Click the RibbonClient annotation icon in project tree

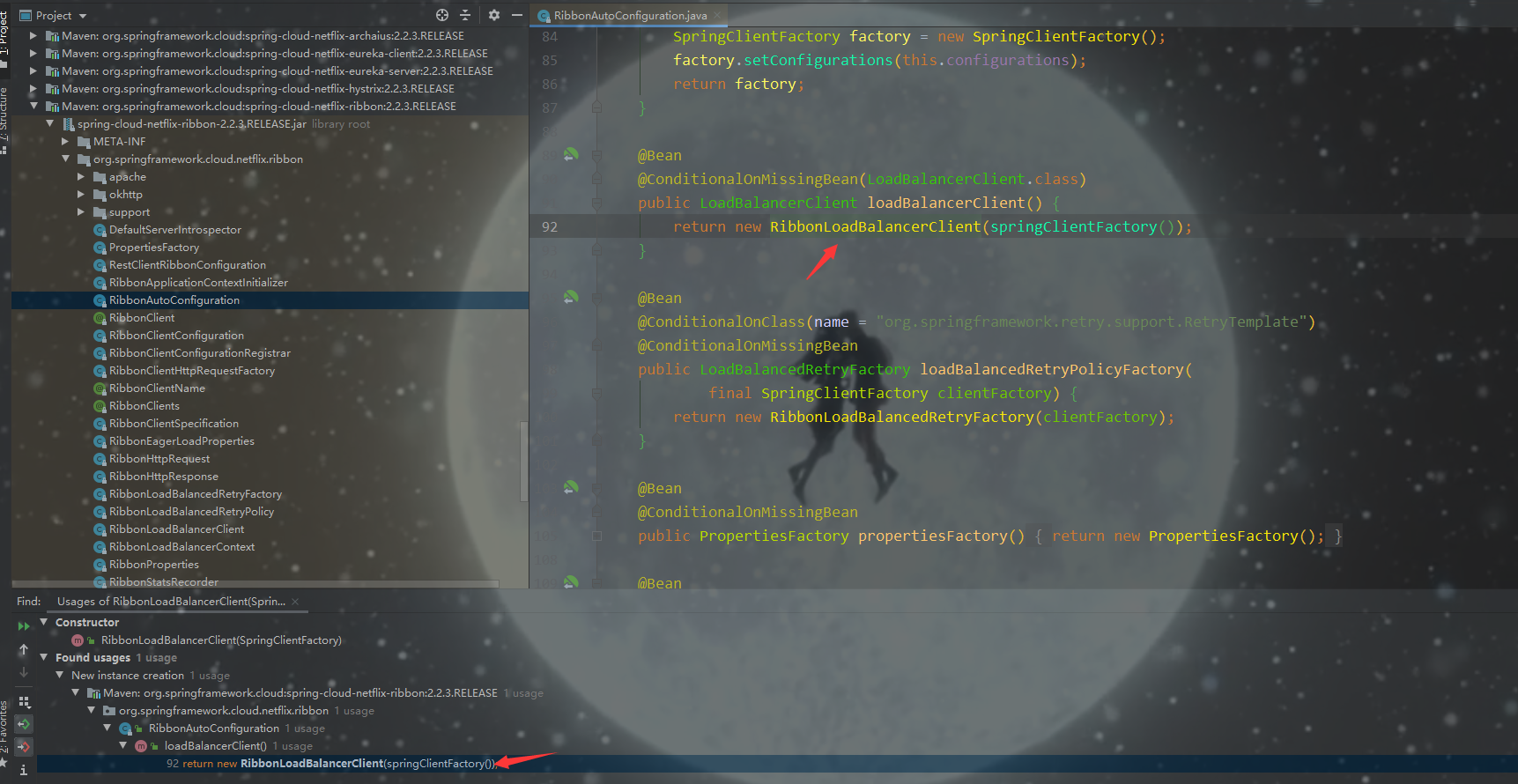[100, 318]
